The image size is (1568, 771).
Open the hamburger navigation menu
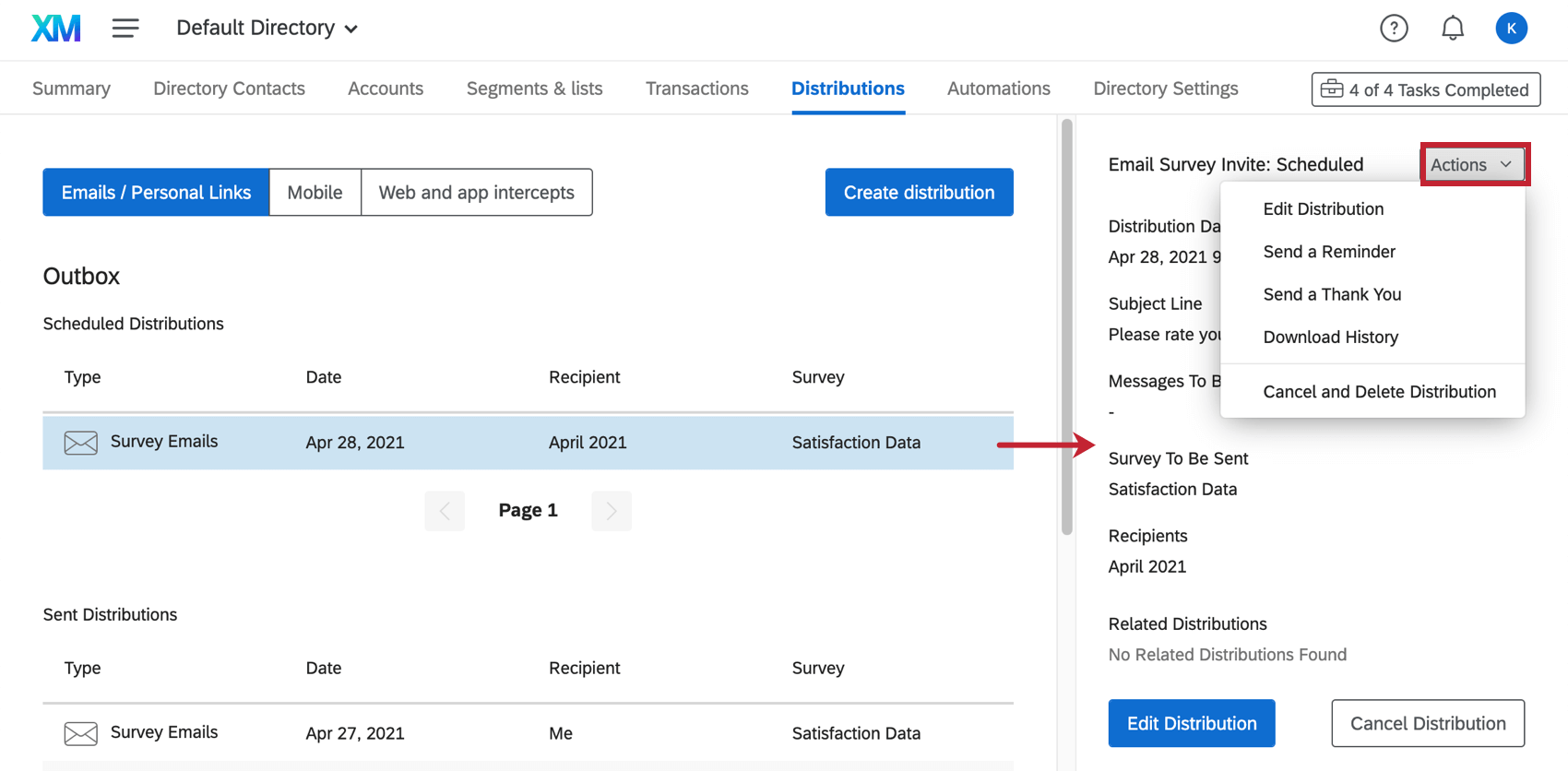[x=125, y=29]
